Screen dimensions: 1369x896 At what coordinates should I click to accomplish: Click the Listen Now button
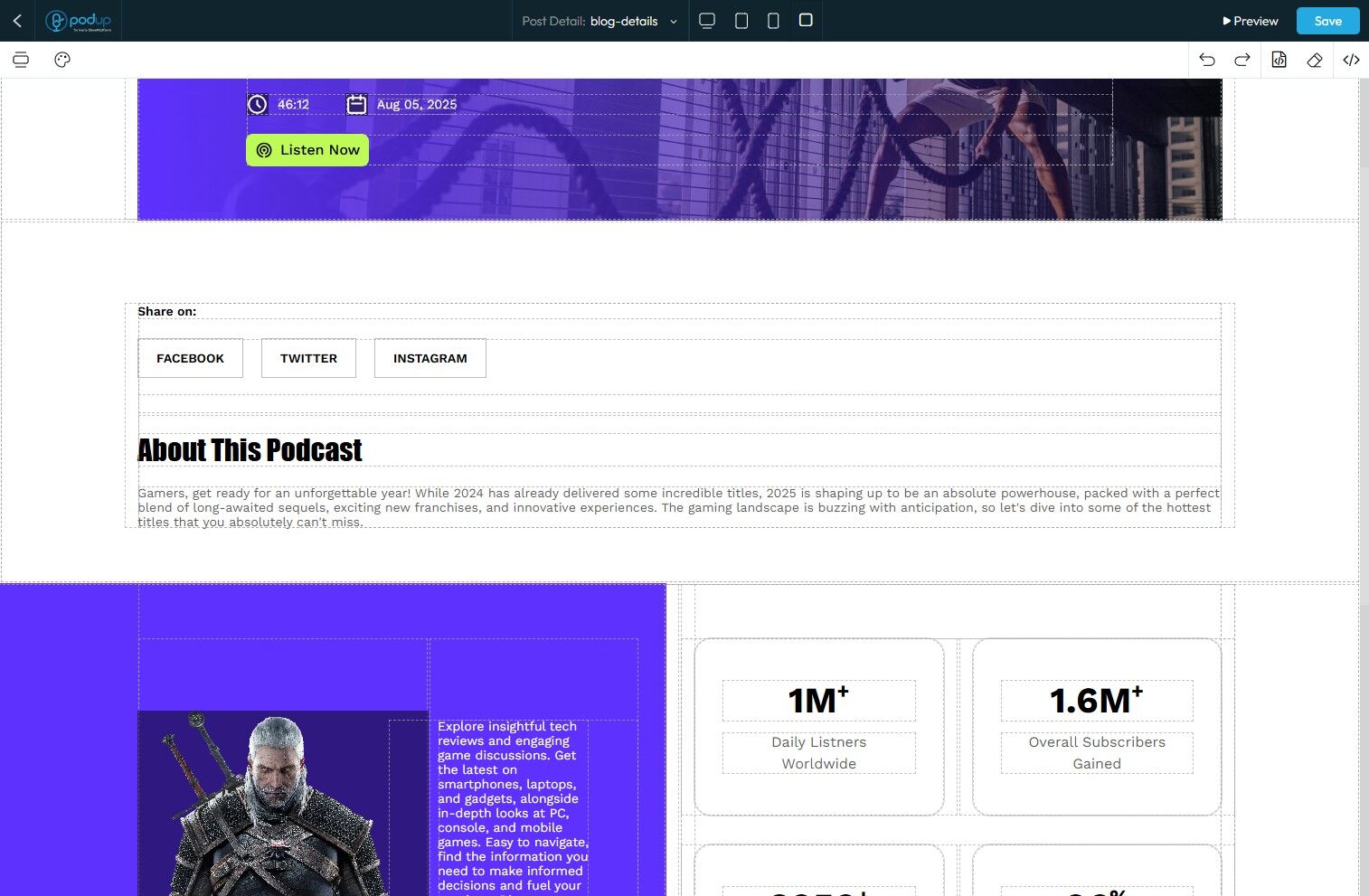pyautogui.click(x=307, y=150)
